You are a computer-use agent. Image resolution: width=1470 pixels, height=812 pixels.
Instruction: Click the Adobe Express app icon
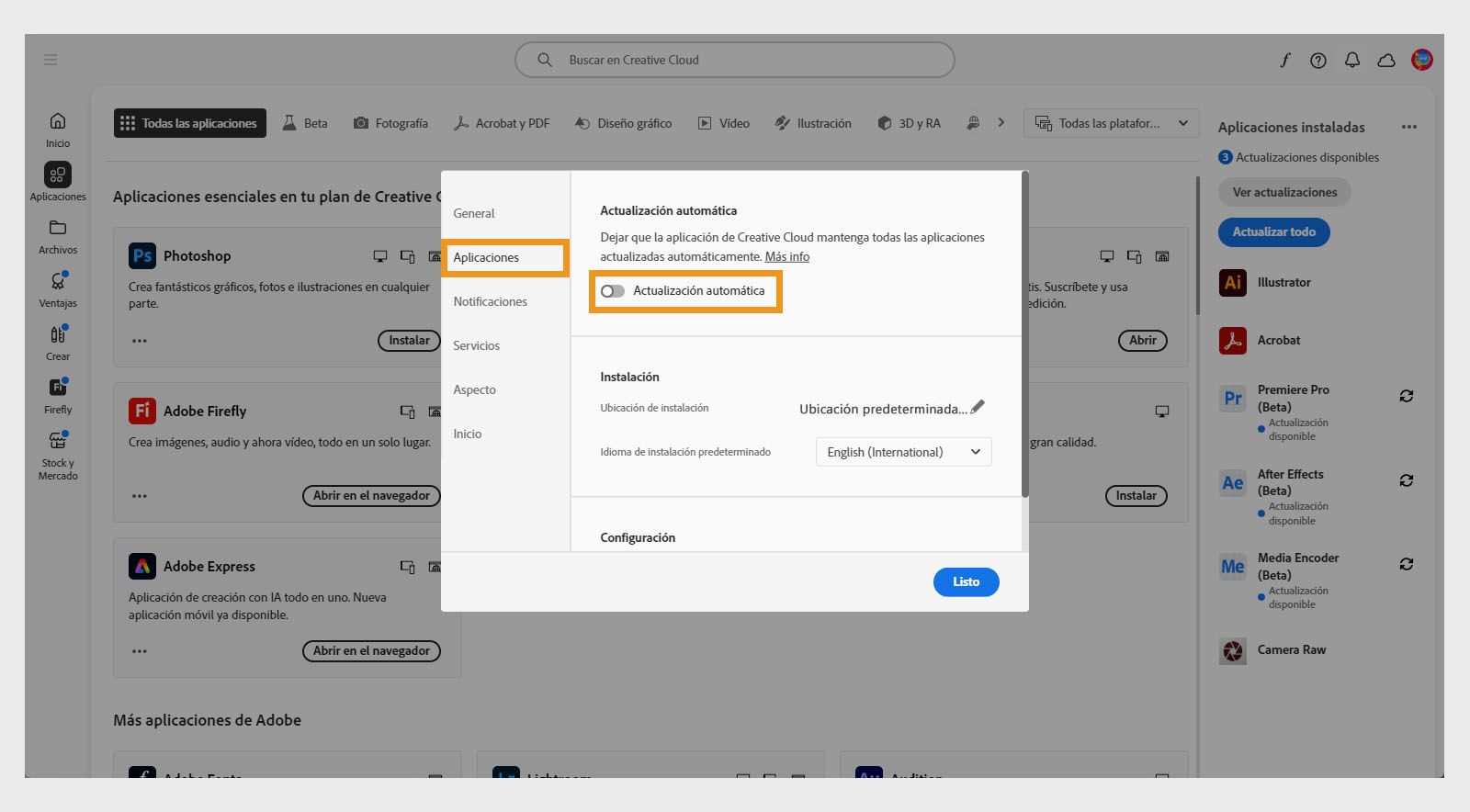point(142,566)
